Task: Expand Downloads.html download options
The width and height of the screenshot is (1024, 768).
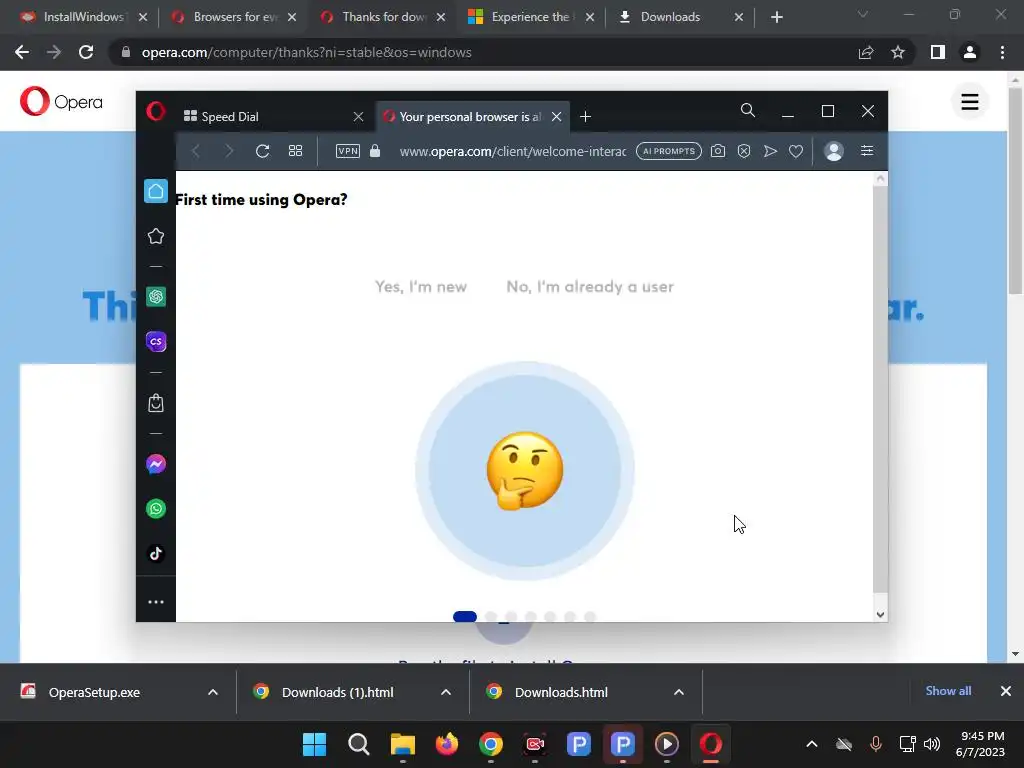Action: coord(679,692)
